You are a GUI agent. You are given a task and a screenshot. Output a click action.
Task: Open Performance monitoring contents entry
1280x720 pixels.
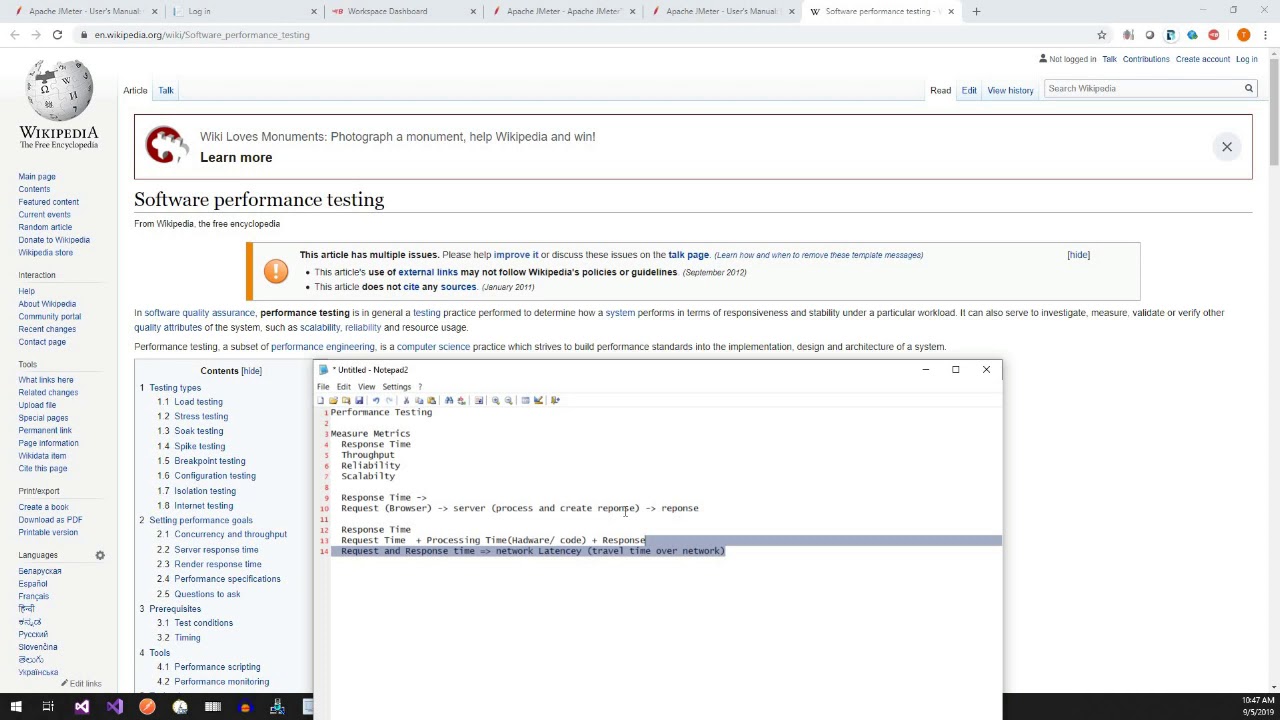222,682
